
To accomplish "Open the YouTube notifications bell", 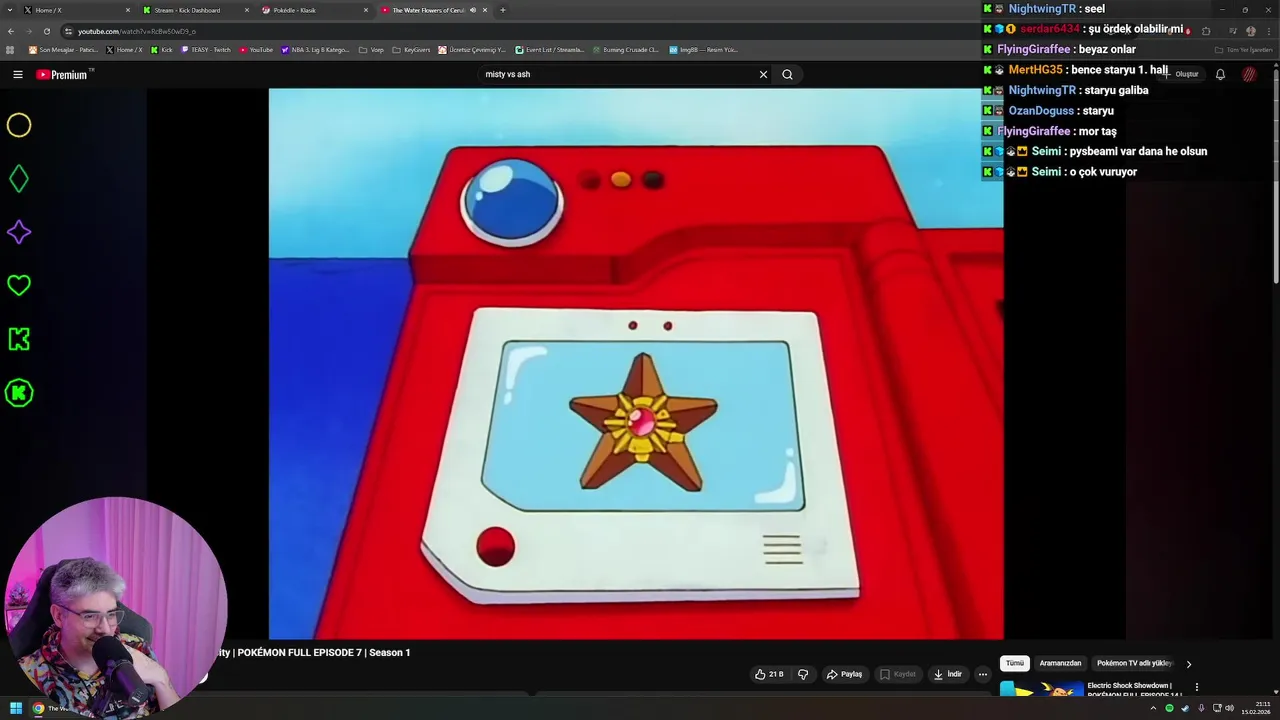I will [1220, 74].
